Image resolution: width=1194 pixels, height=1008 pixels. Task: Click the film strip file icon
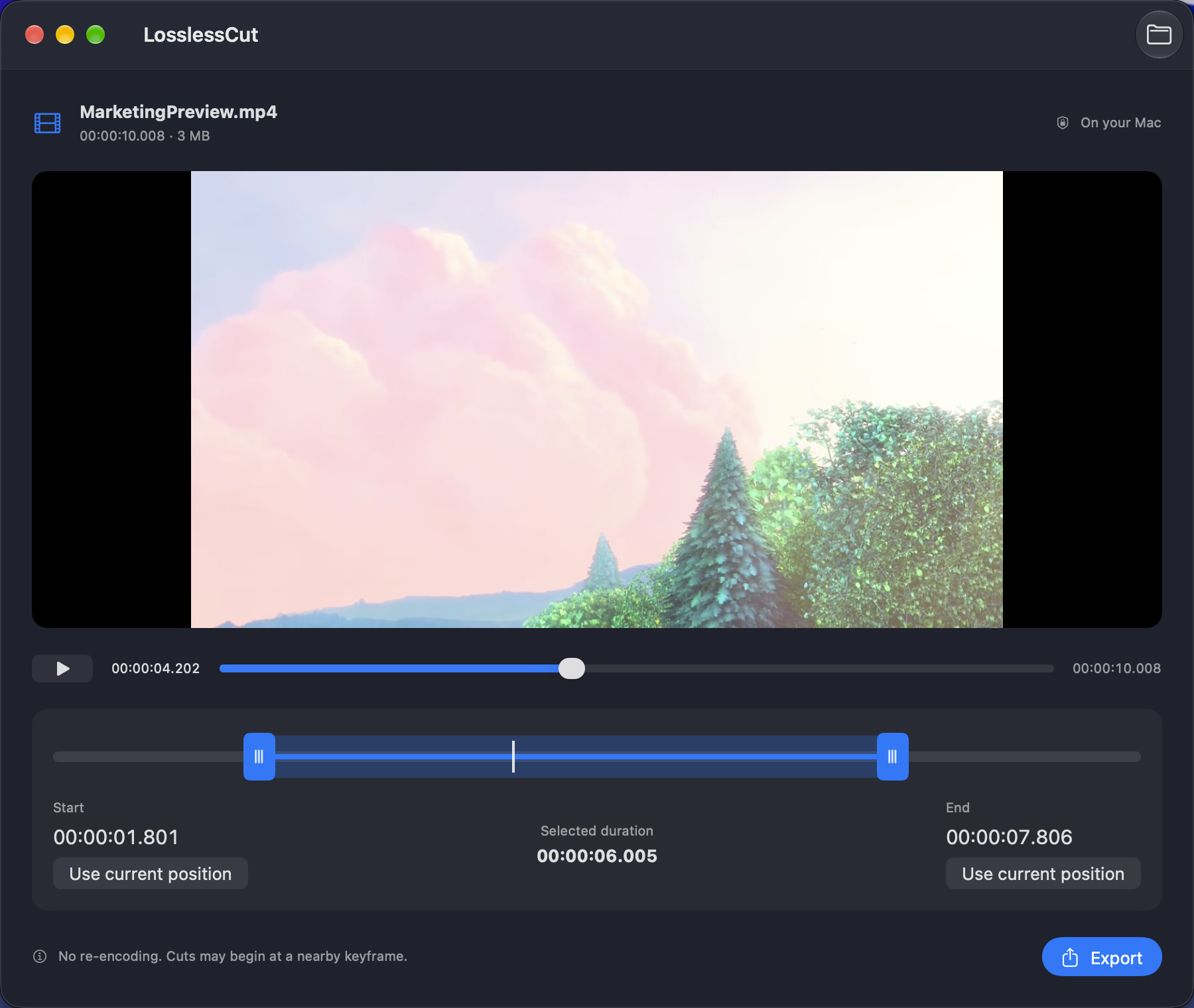click(x=48, y=123)
